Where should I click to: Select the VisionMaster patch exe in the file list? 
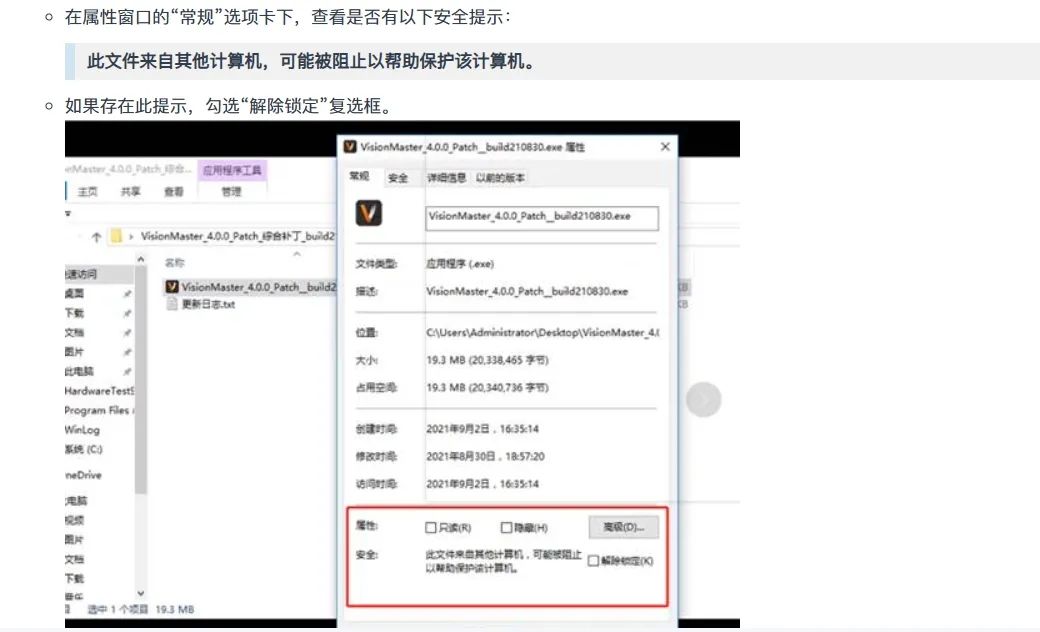250,287
